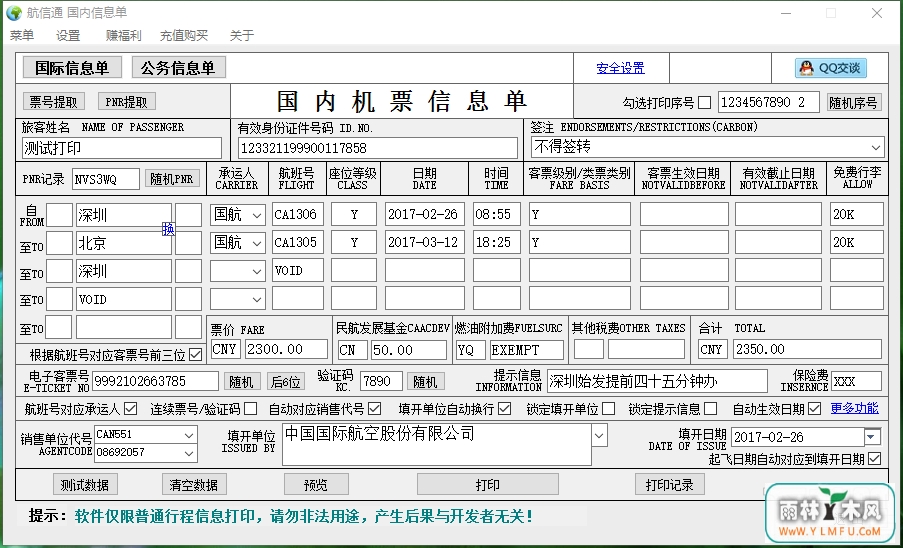This screenshot has height=548, width=903.
Task: Click the 预览 preview button
Action: coord(316,485)
